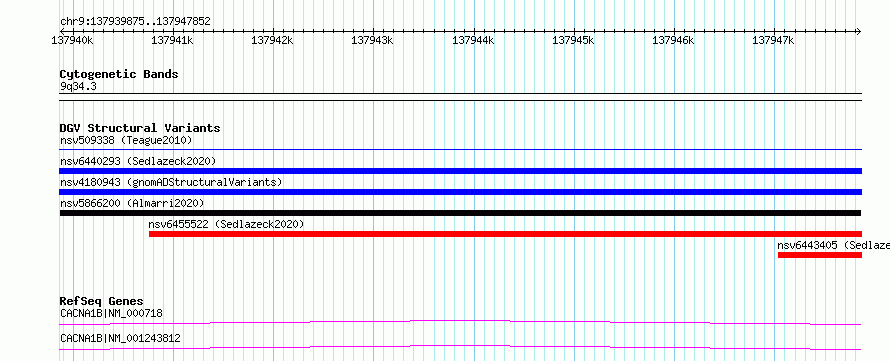Click the nsv6443405 variant label
Image resolution: width=890 pixels, height=361 pixels.
833,245
